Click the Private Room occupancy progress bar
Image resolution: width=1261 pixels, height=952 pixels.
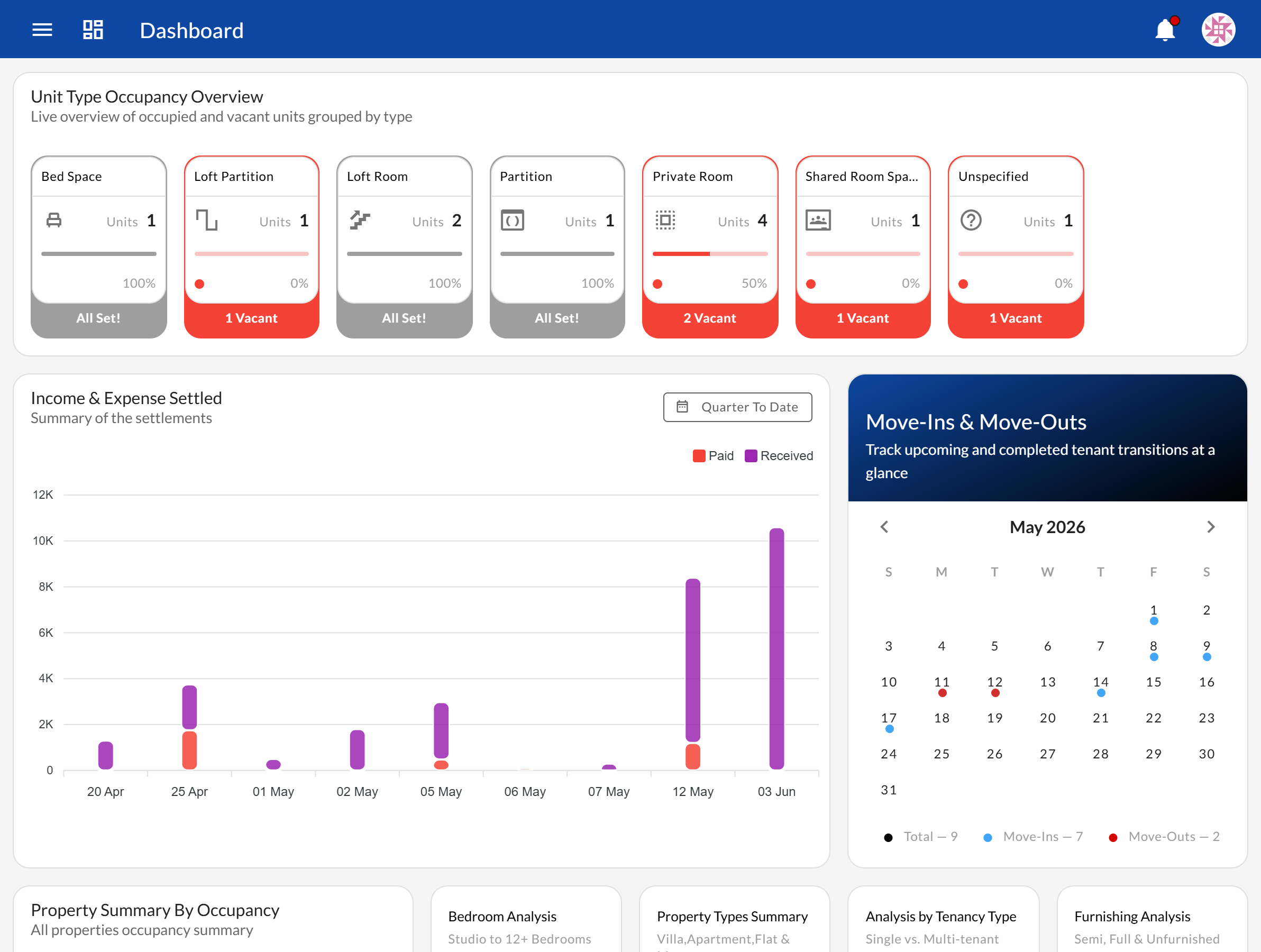[x=710, y=254]
